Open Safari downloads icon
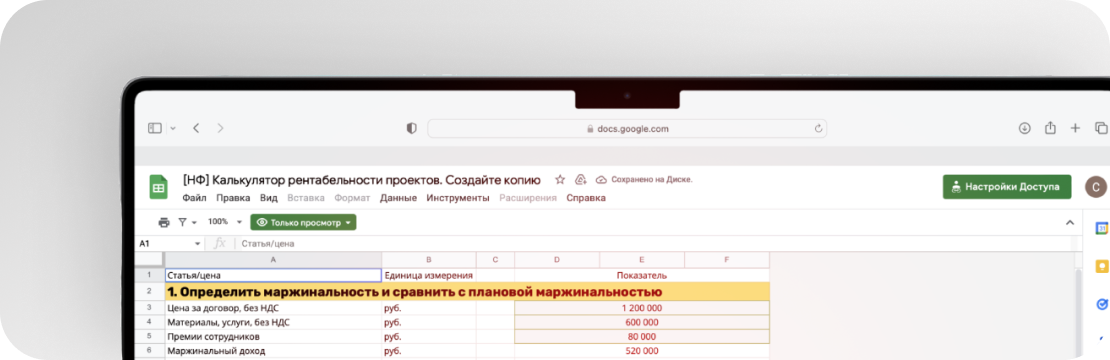Image resolution: width=1110 pixels, height=360 pixels. 1024,128
